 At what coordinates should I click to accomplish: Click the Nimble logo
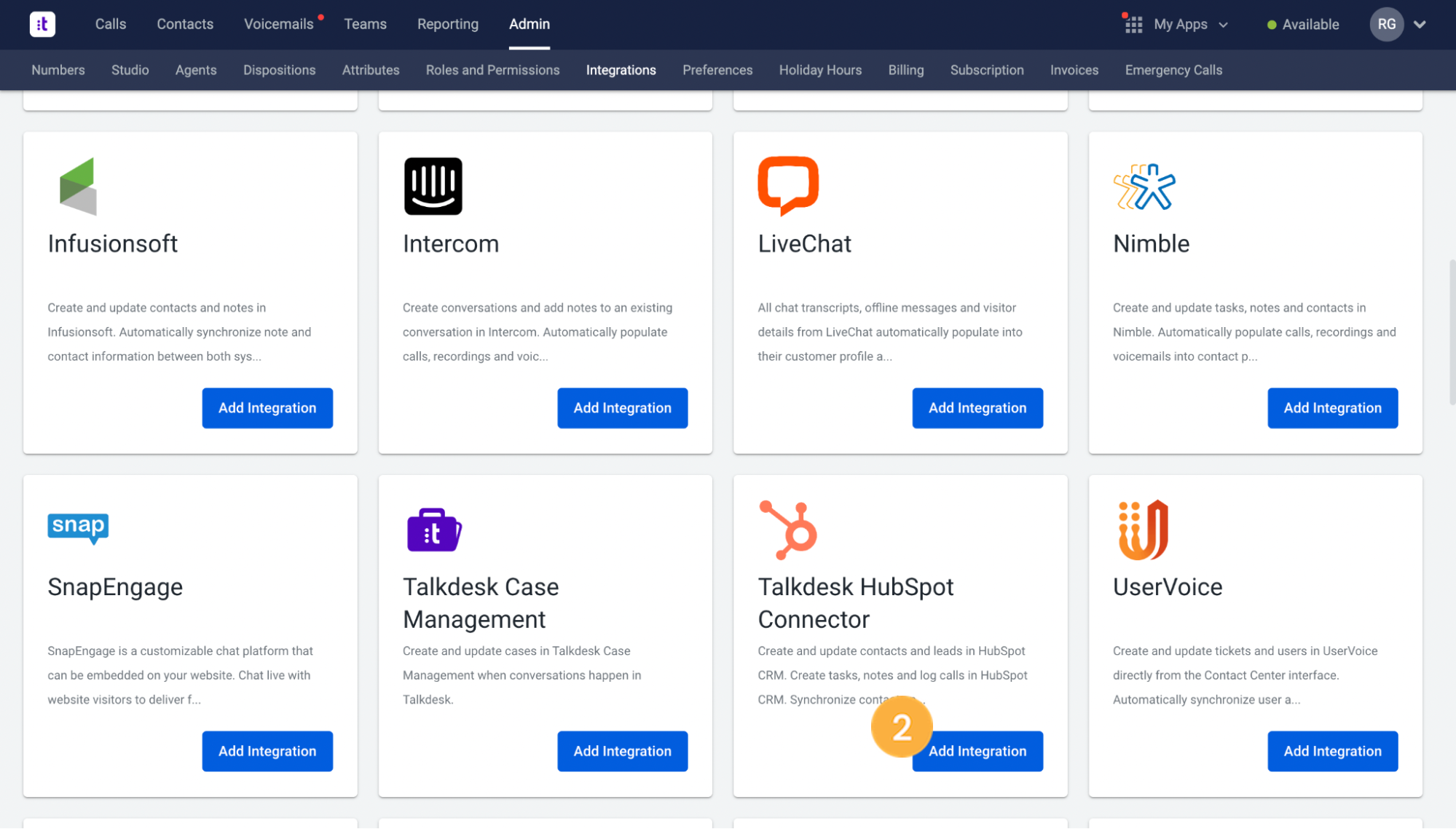pos(1144,186)
